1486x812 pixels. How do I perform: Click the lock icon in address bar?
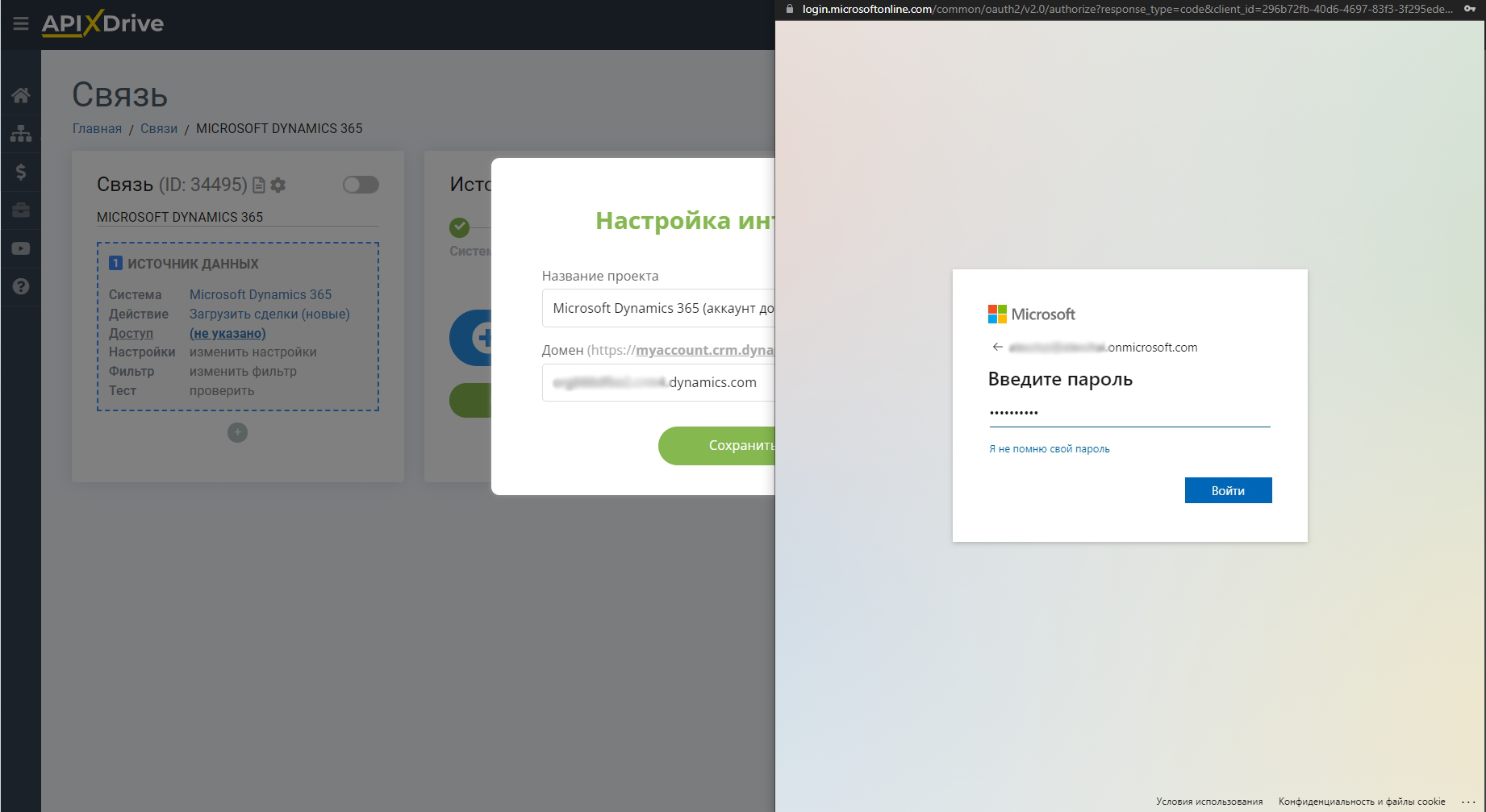(790, 9)
